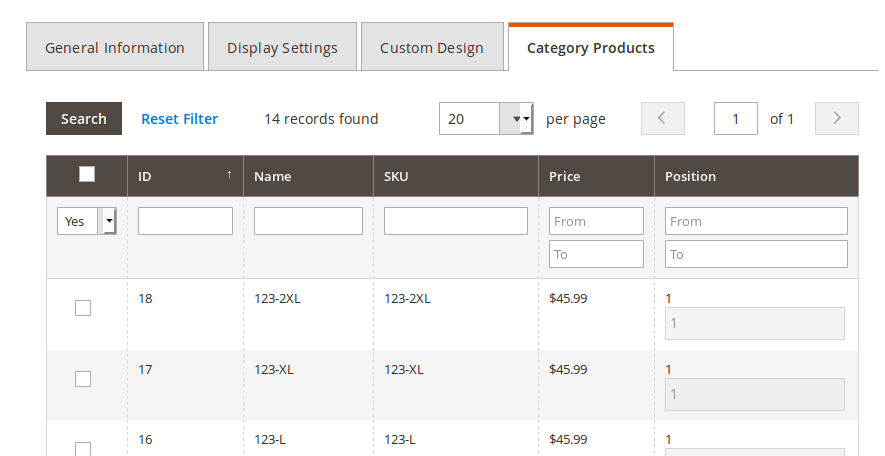The image size is (885, 456).
Task: Click '14 records found' text
Action: click(x=321, y=119)
